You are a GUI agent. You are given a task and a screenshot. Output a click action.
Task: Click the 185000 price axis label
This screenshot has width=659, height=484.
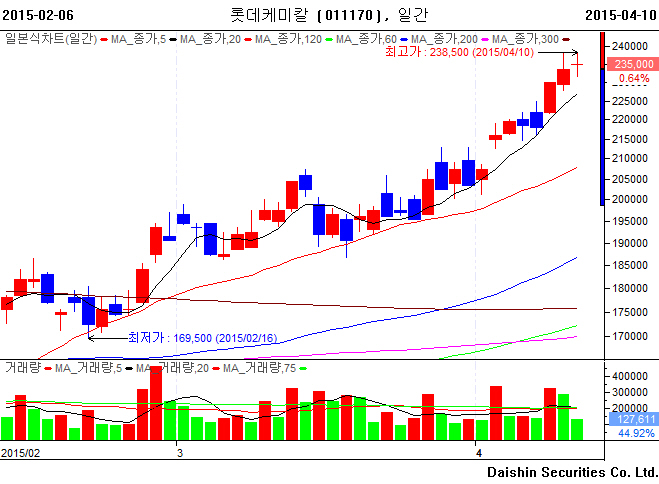click(x=630, y=265)
